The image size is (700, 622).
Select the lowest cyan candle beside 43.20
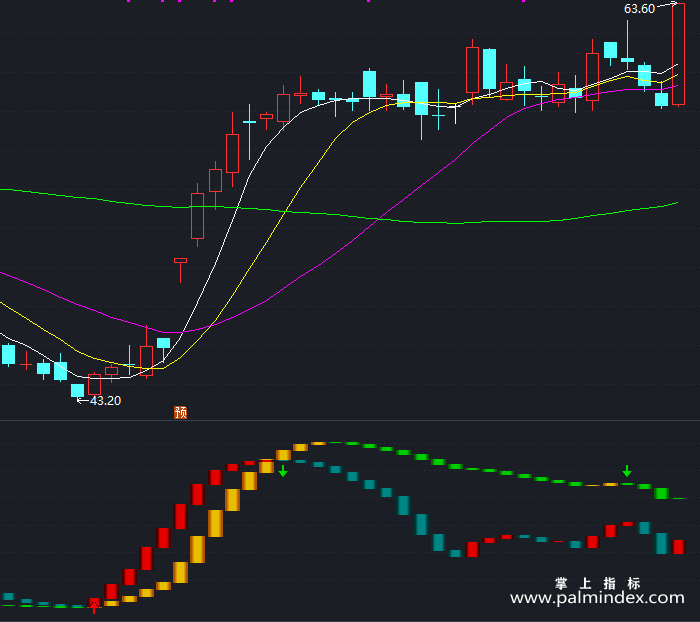[78, 390]
